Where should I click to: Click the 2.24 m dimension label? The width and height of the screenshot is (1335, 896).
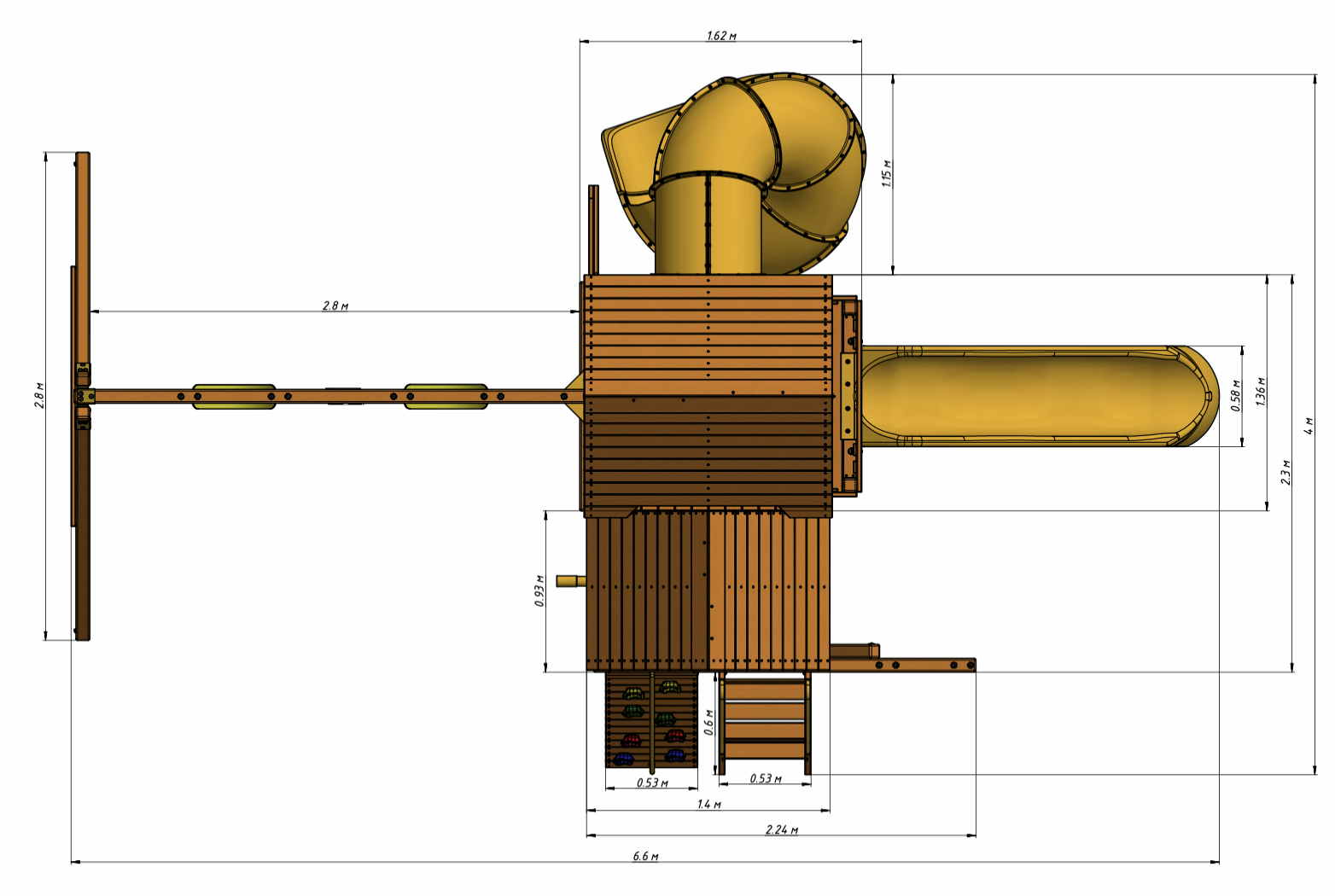781,829
